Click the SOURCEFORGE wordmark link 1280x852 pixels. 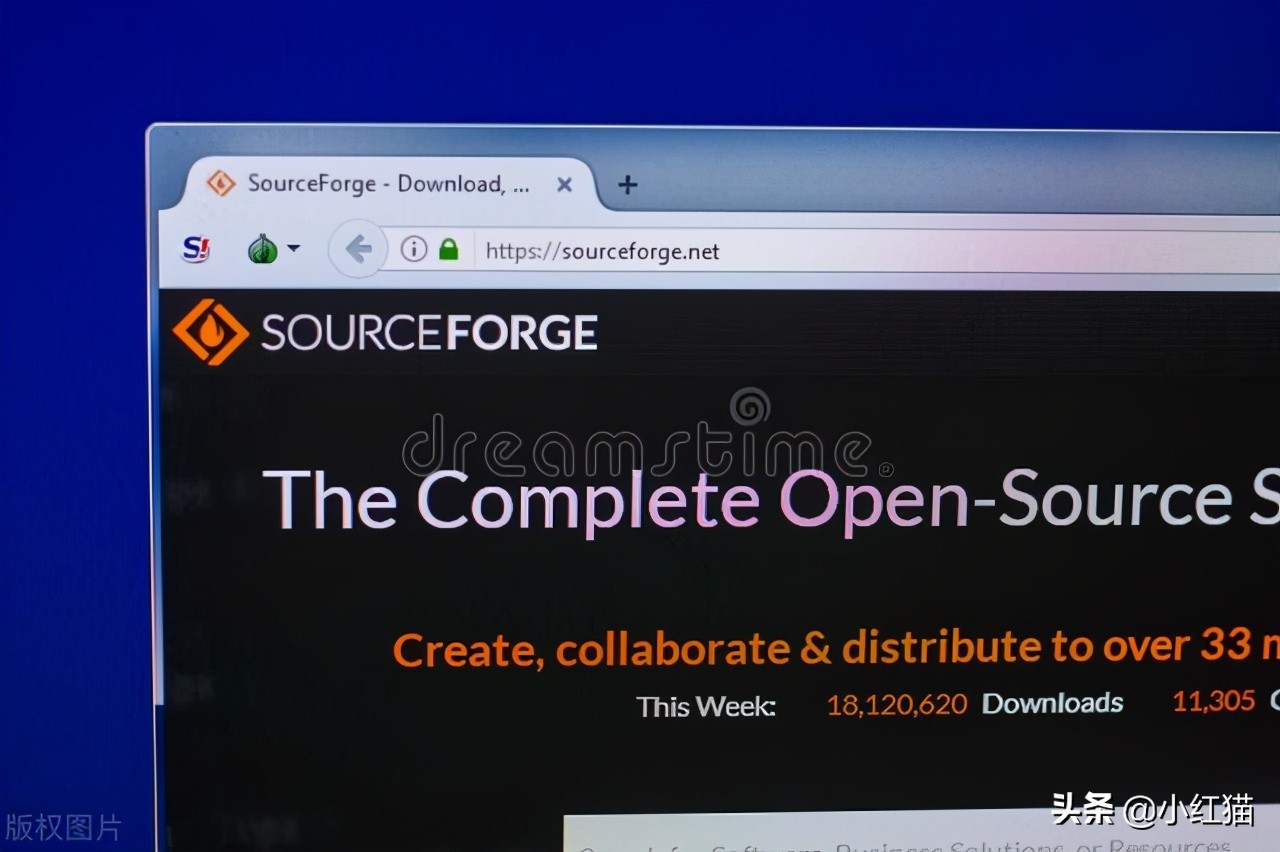coord(429,333)
